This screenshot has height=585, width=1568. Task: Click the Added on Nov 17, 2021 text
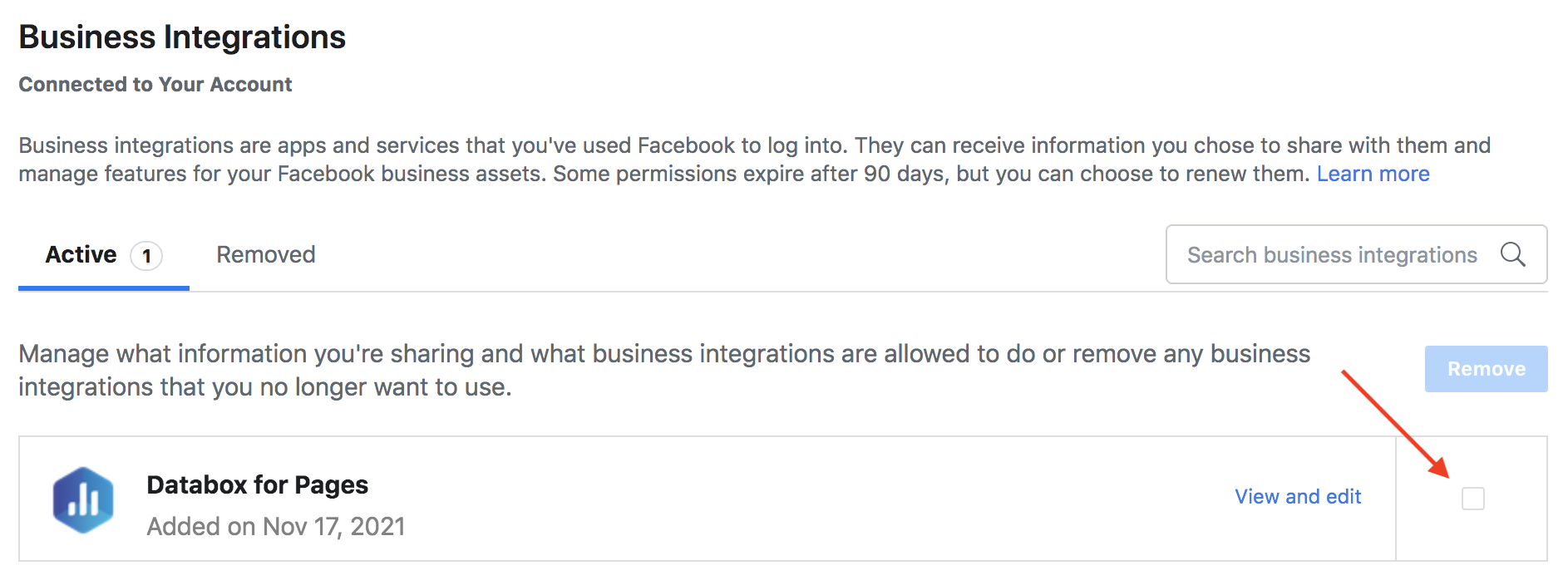(x=276, y=526)
